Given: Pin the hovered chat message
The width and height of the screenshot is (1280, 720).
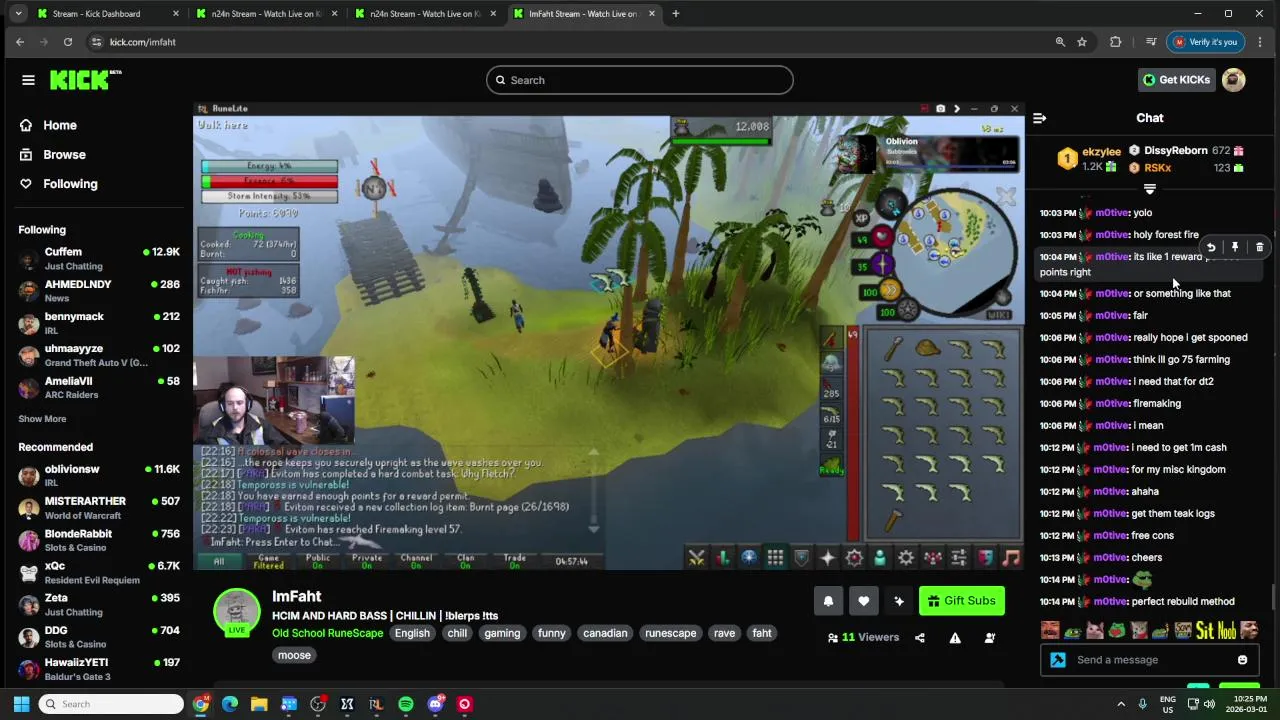Looking at the screenshot, I should 1235,247.
